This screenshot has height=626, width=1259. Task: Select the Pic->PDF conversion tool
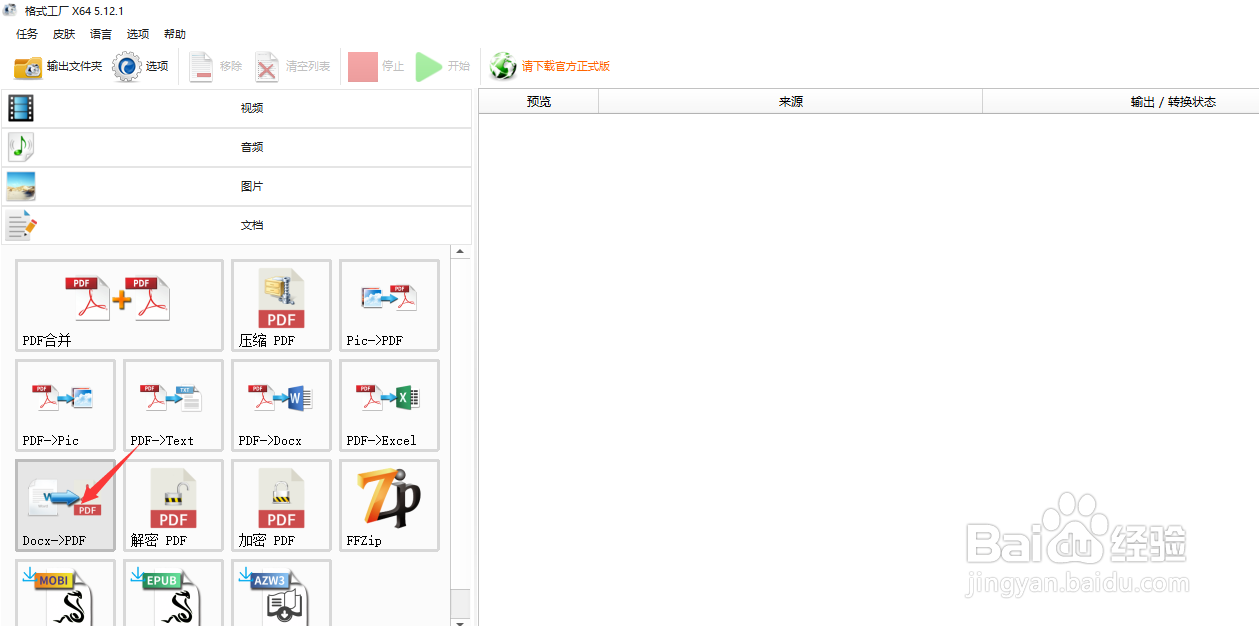pyautogui.click(x=389, y=305)
